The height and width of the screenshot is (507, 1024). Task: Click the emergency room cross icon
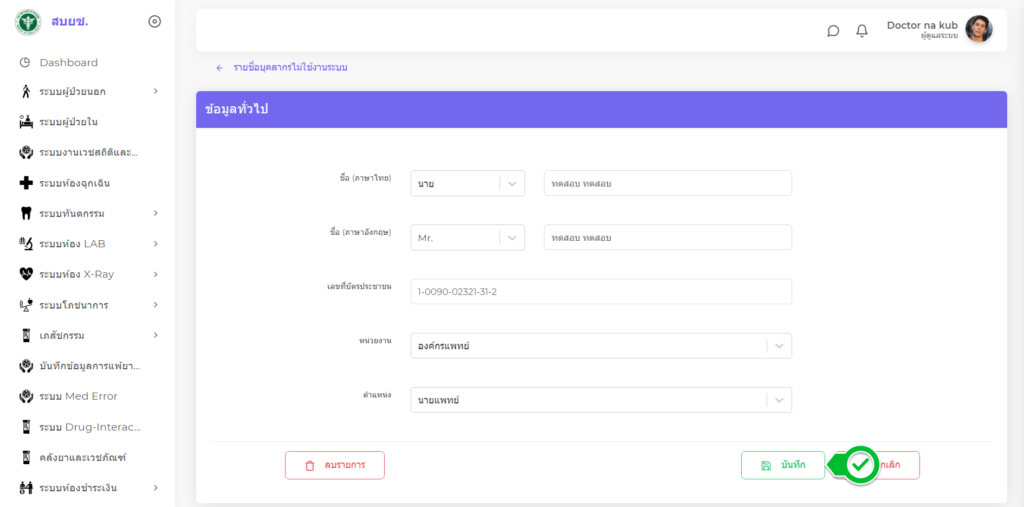tap(26, 183)
